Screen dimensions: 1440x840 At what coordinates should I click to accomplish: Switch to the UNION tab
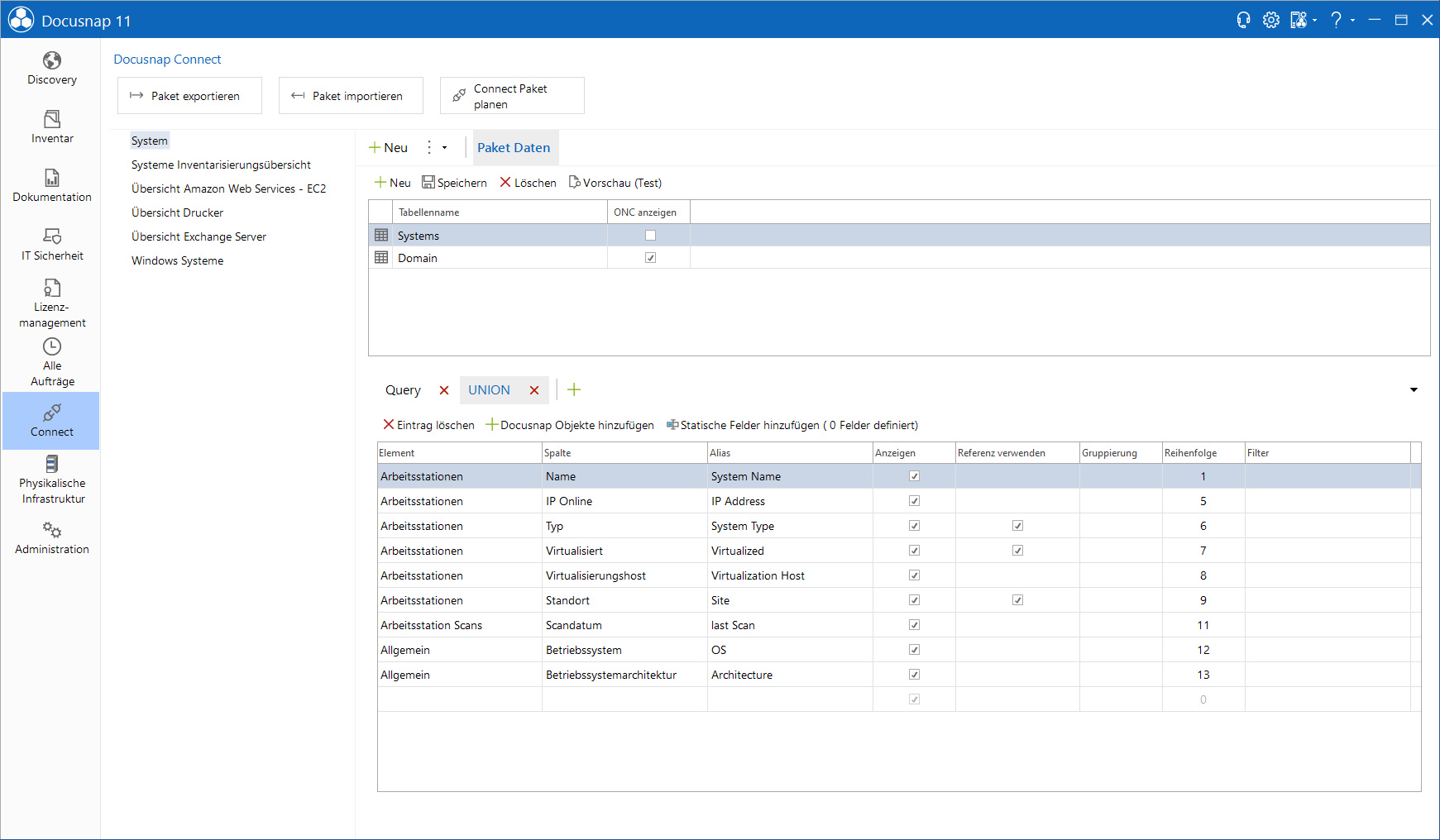(489, 390)
